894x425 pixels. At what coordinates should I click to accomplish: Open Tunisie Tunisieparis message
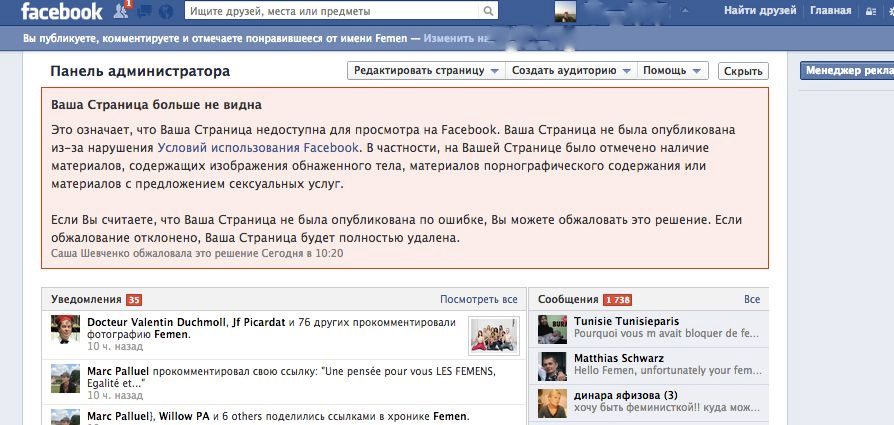tap(648, 329)
